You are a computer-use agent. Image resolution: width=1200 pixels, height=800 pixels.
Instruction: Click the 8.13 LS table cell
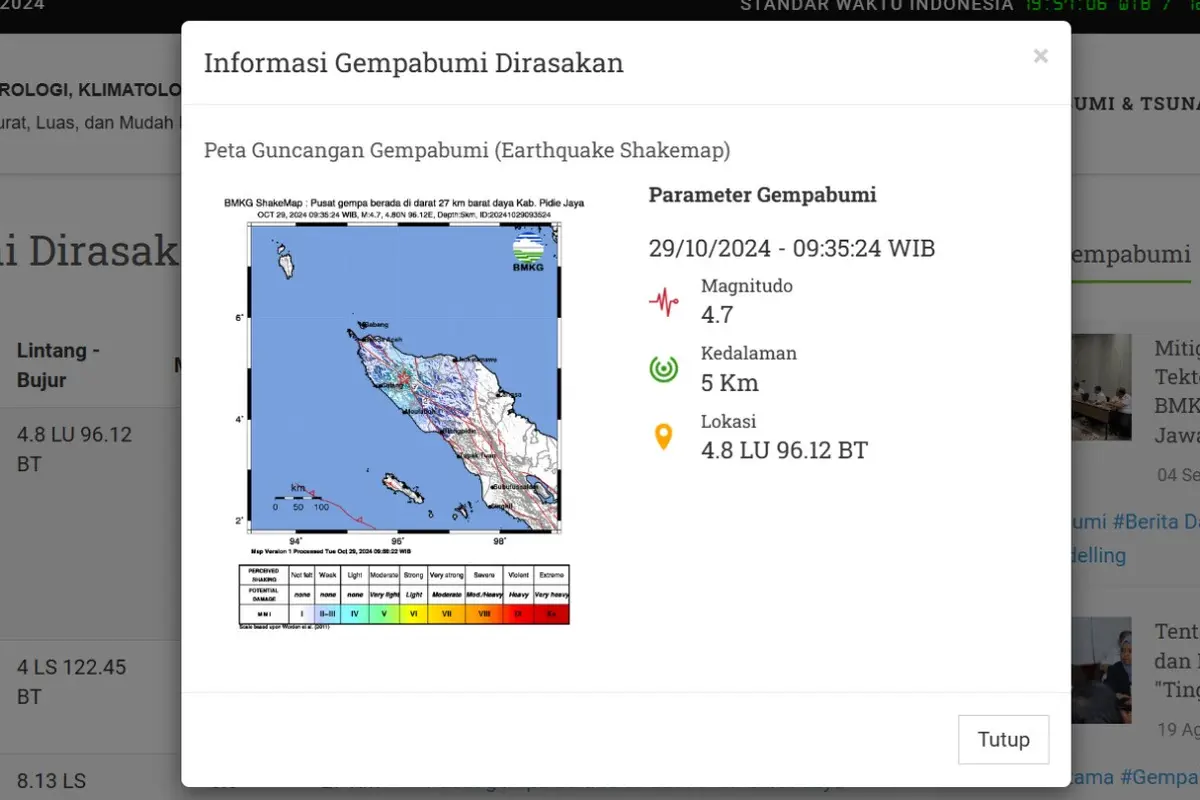click(x=51, y=781)
